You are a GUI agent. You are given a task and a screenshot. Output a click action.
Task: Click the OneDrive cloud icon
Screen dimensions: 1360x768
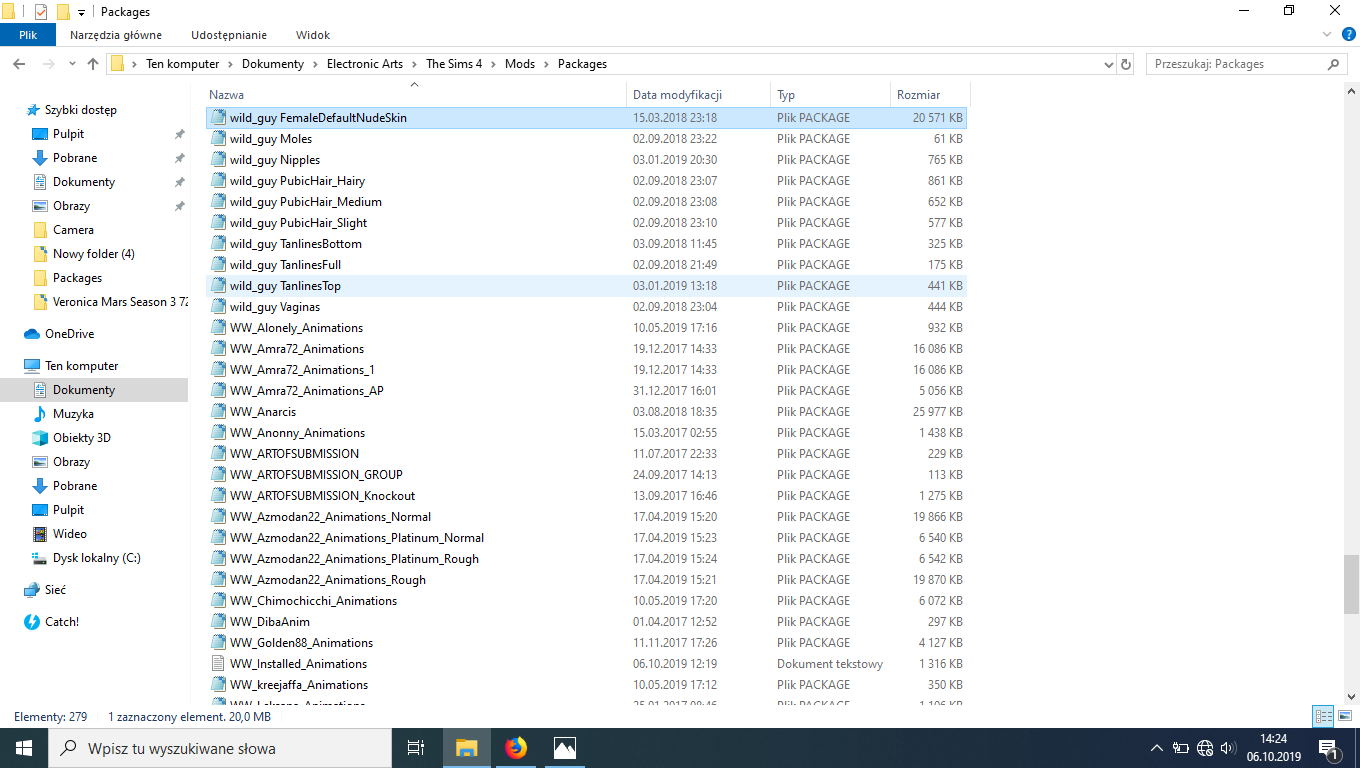[32, 334]
